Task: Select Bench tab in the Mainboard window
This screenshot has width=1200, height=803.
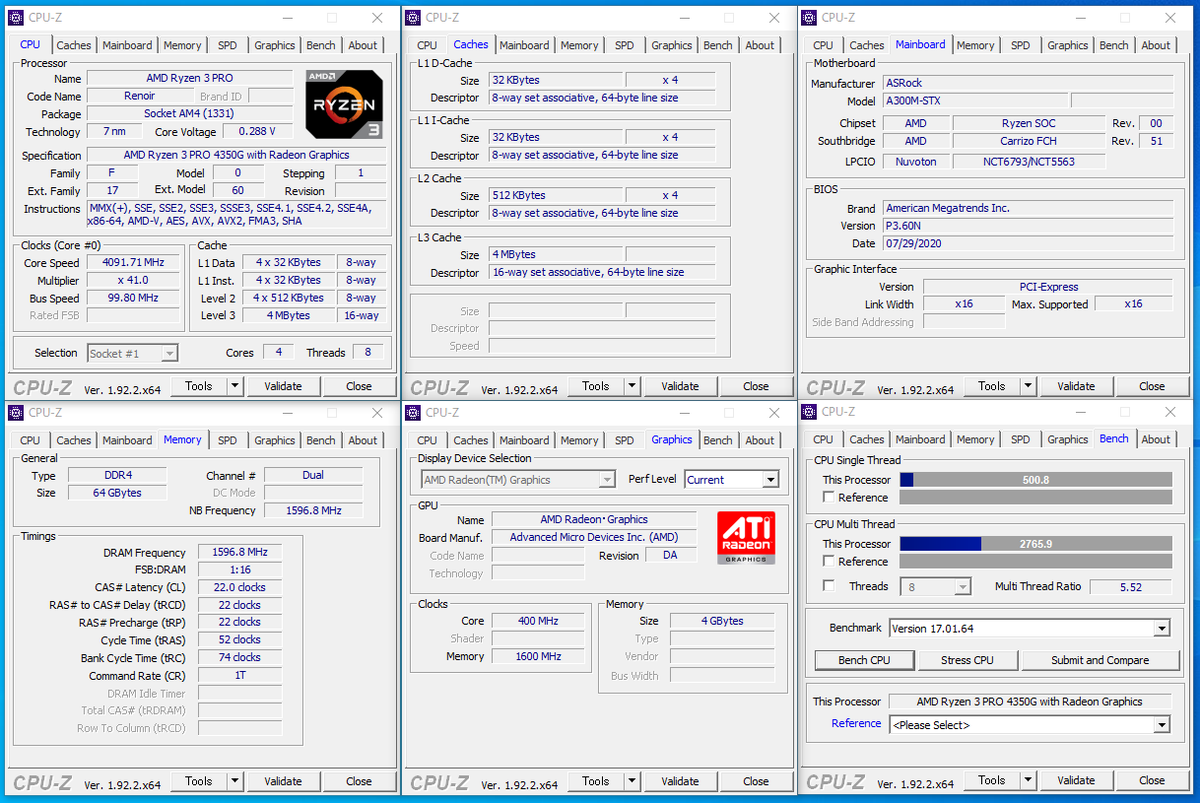Action: 1114,45
